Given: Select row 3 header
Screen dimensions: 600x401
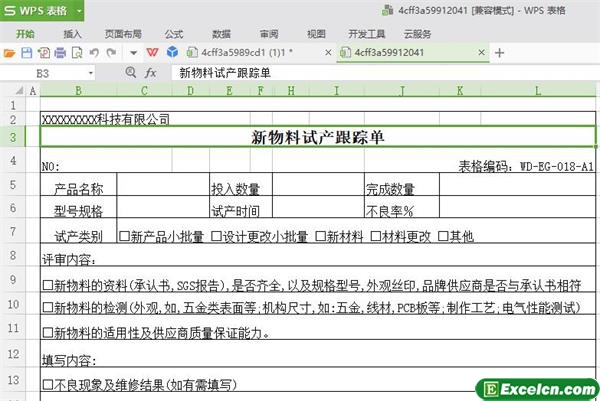Looking at the screenshot, I should [13, 137].
